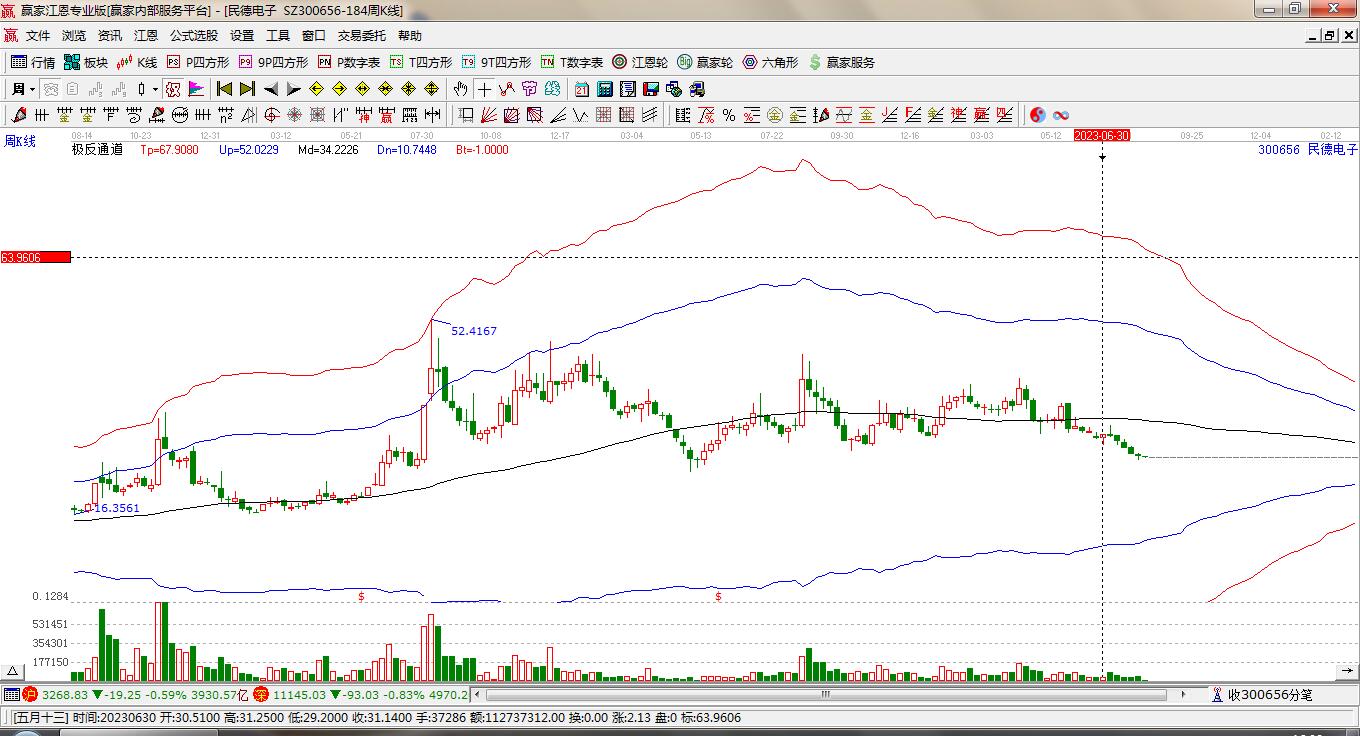Click the 极 indicator toggle icon
Viewport: 1360px width, 736px height.
(x=173, y=89)
